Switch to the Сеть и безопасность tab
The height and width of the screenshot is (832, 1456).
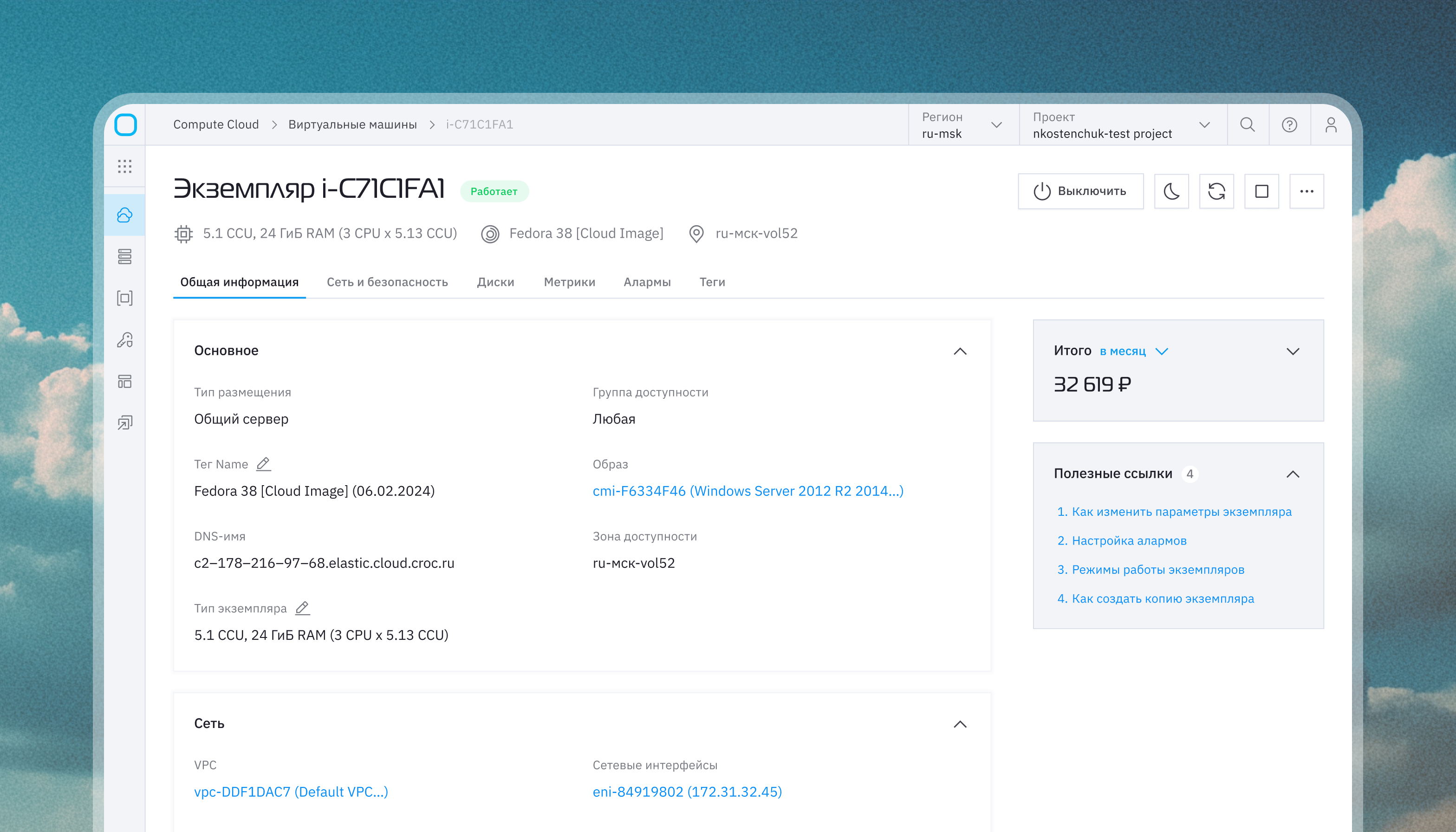(387, 282)
